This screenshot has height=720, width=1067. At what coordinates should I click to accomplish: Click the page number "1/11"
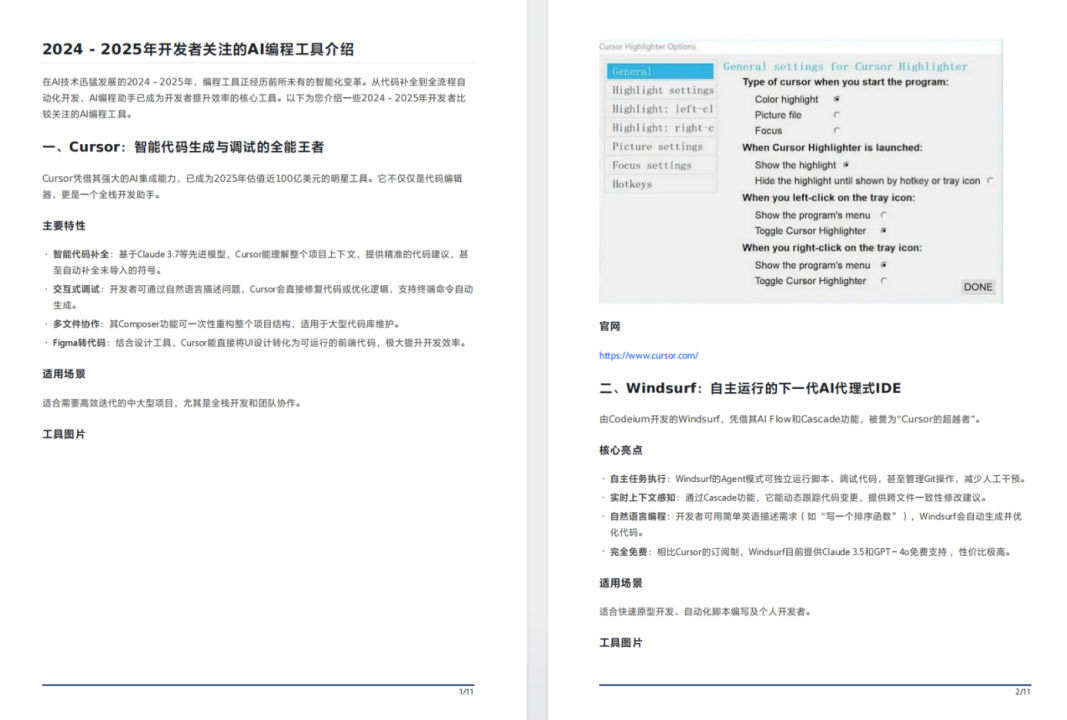pos(466,692)
